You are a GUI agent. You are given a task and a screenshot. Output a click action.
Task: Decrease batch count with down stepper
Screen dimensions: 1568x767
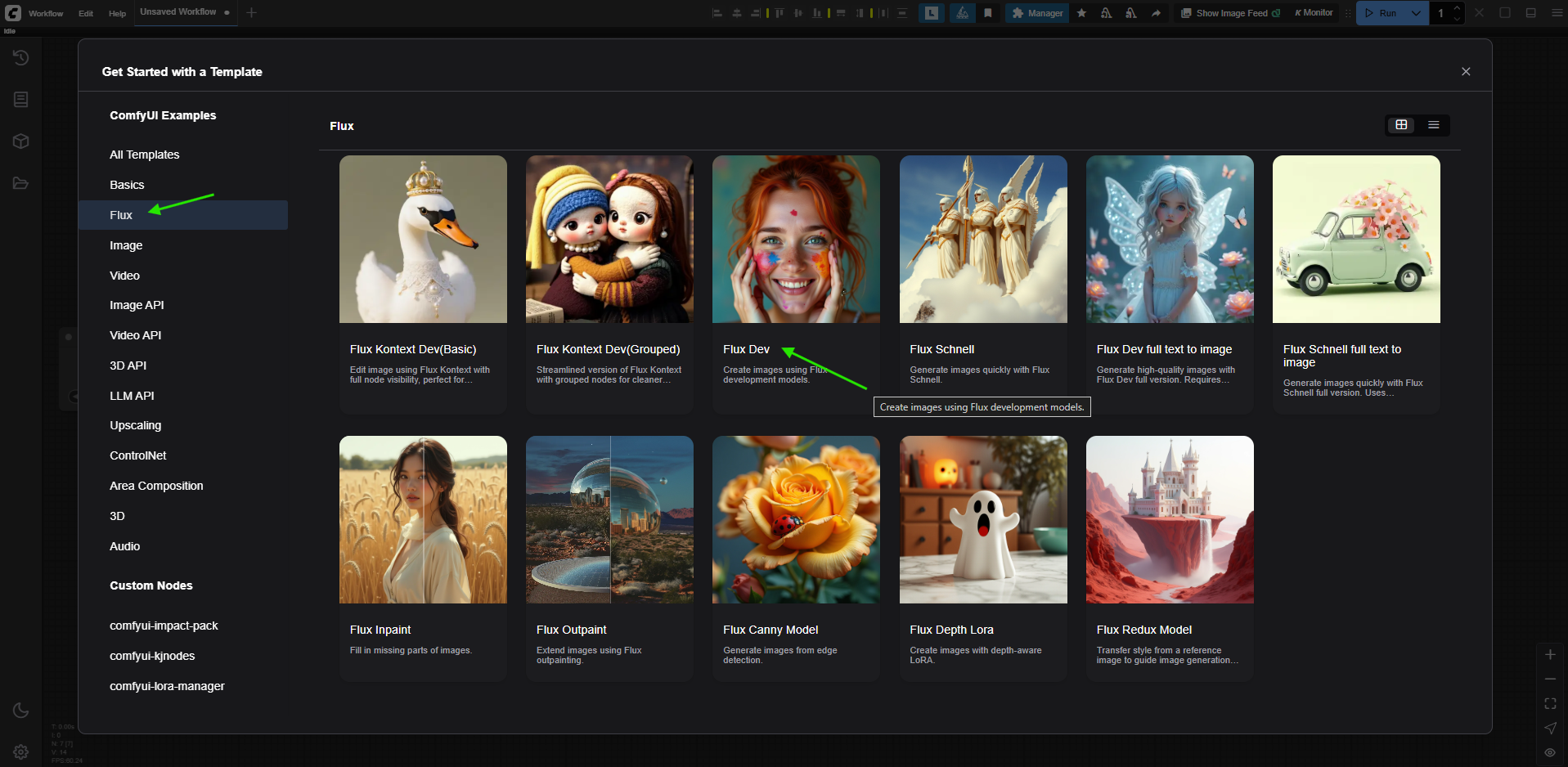[1457, 18]
